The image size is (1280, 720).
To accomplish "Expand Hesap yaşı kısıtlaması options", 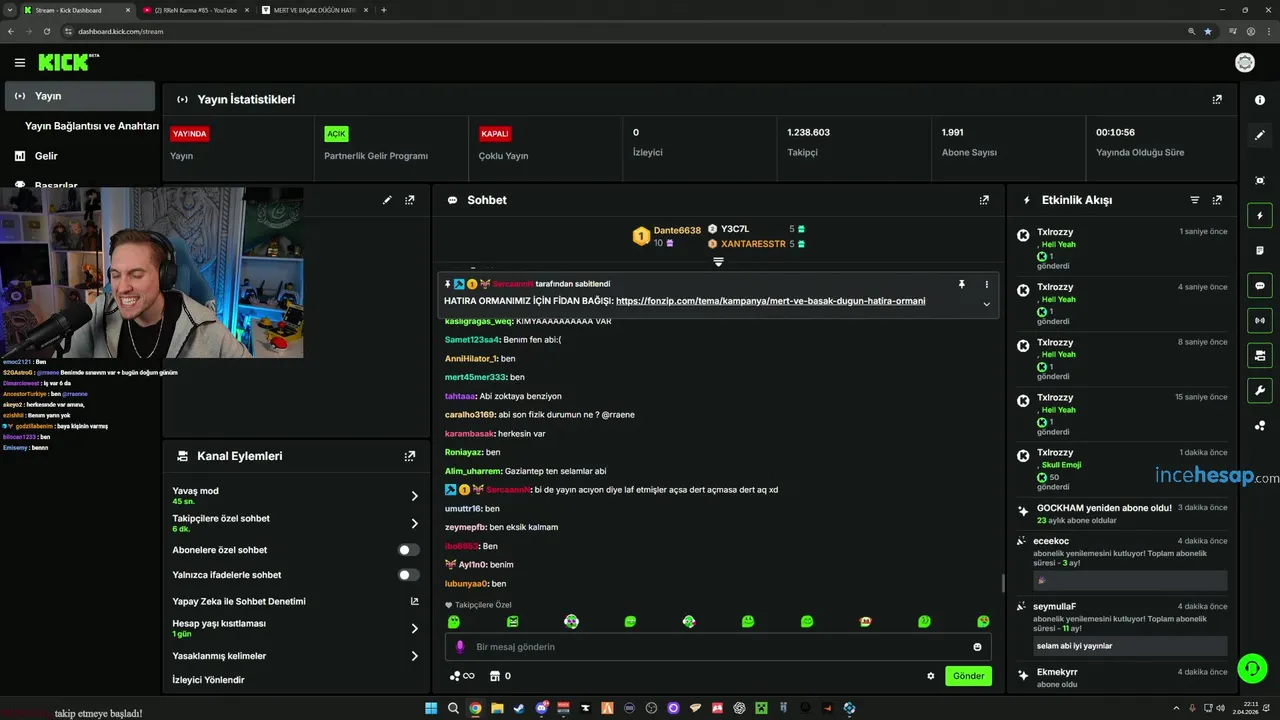I will pyautogui.click(x=414, y=629).
